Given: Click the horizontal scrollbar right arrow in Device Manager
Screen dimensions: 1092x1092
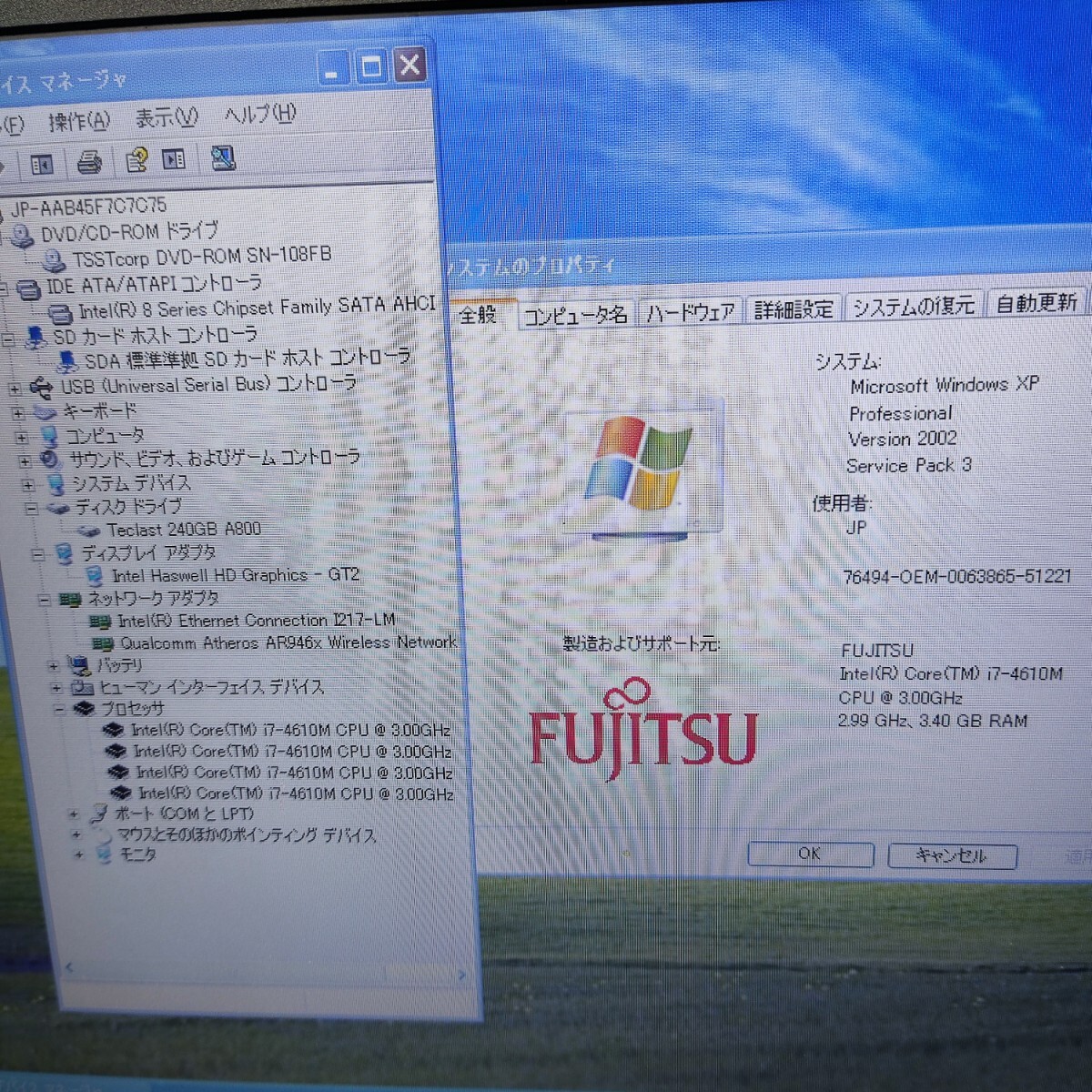Looking at the screenshot, I should [x=462, y=976].
